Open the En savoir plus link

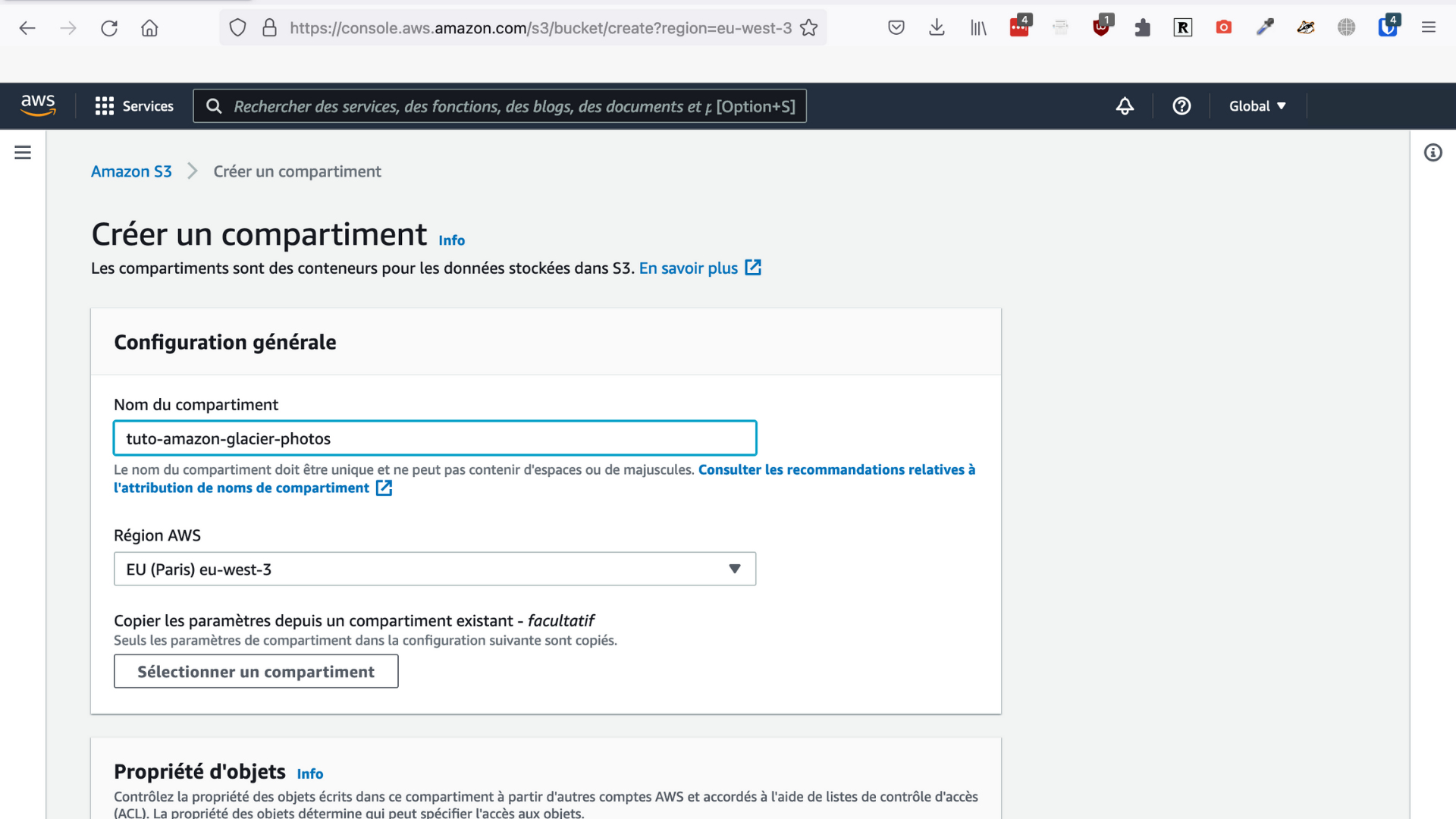click(x=689, y=268)
